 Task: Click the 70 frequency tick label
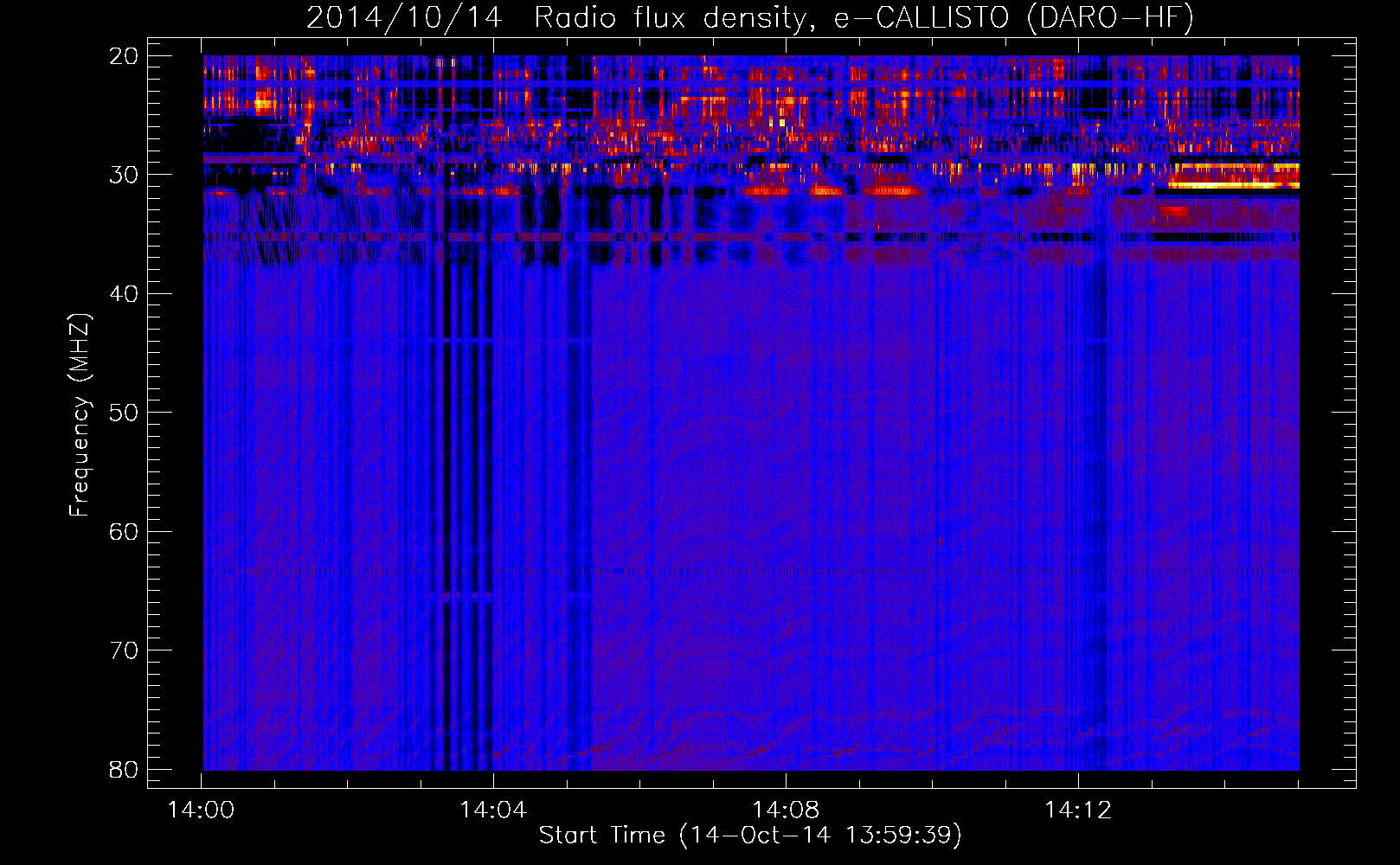tap(124, 650)
